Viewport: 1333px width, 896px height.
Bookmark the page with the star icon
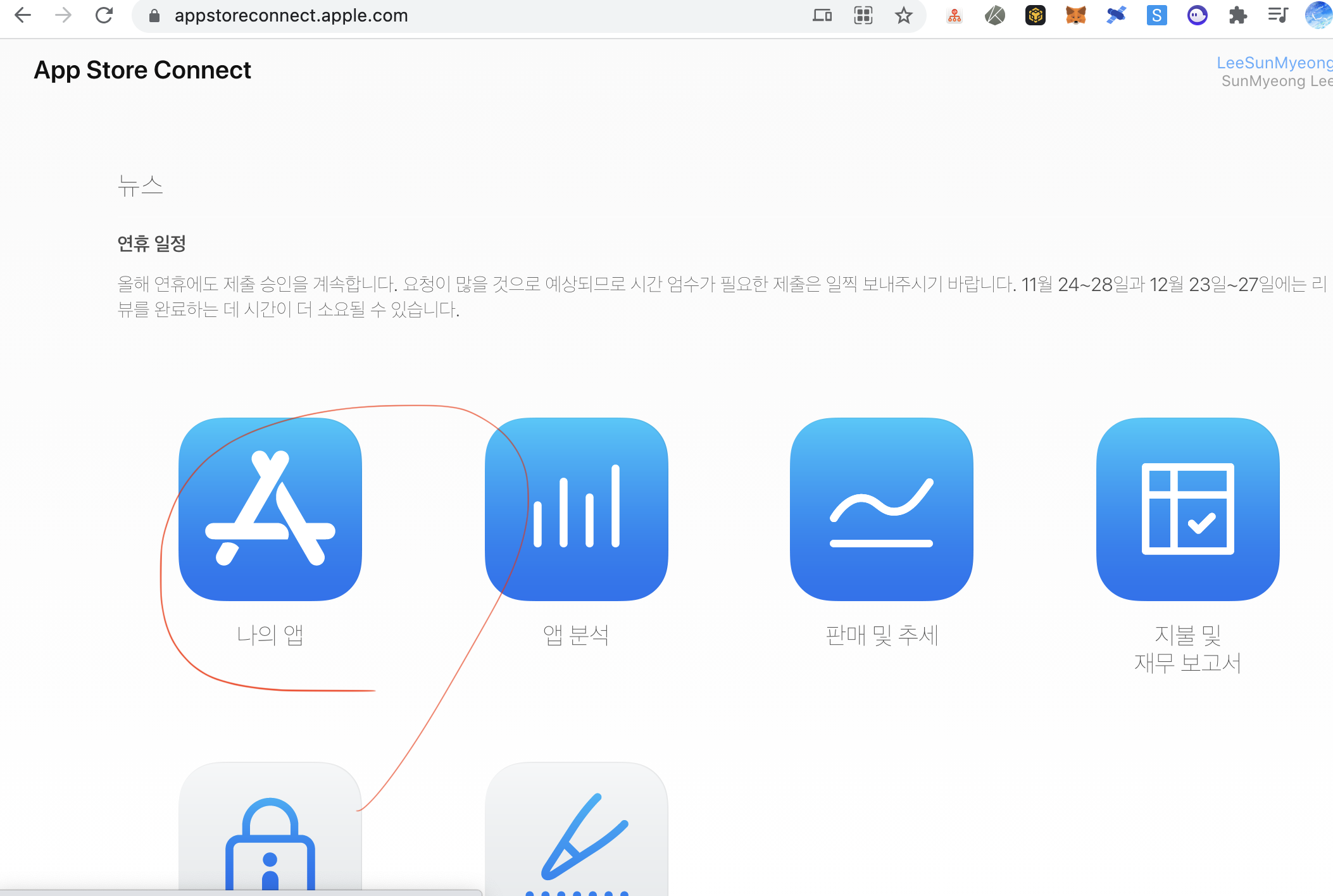(903, 15)
